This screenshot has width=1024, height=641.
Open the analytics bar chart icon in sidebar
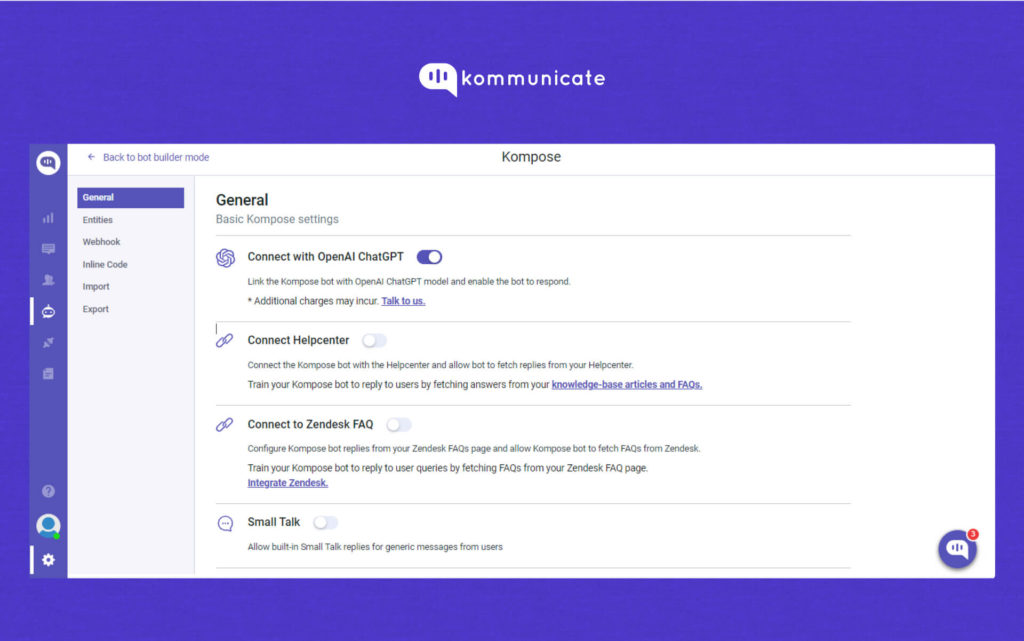pyautogui.click(x=48, y=217)
